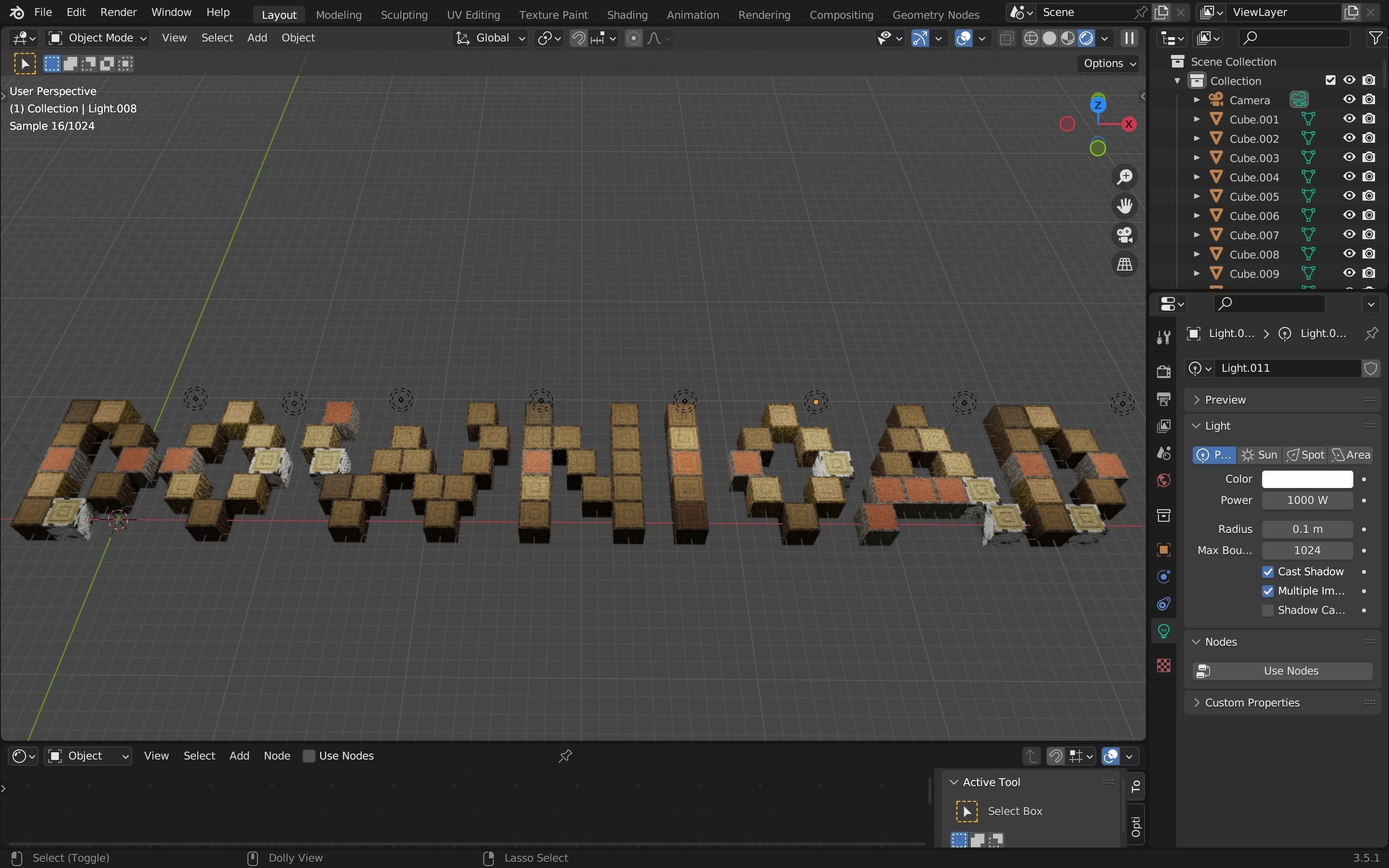Open the Object Mode dropdown
The height and width of the screenshot is (868, 1389).
(97, 38)
